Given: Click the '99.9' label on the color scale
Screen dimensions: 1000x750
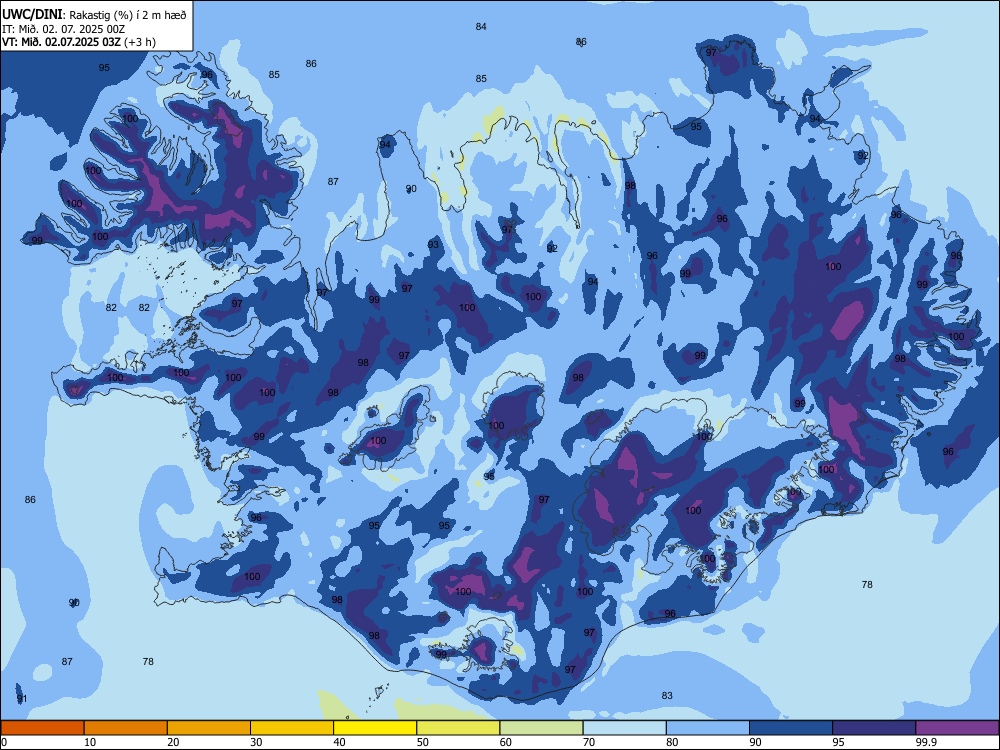Looking at the screenshot, I should coord(926,742).
